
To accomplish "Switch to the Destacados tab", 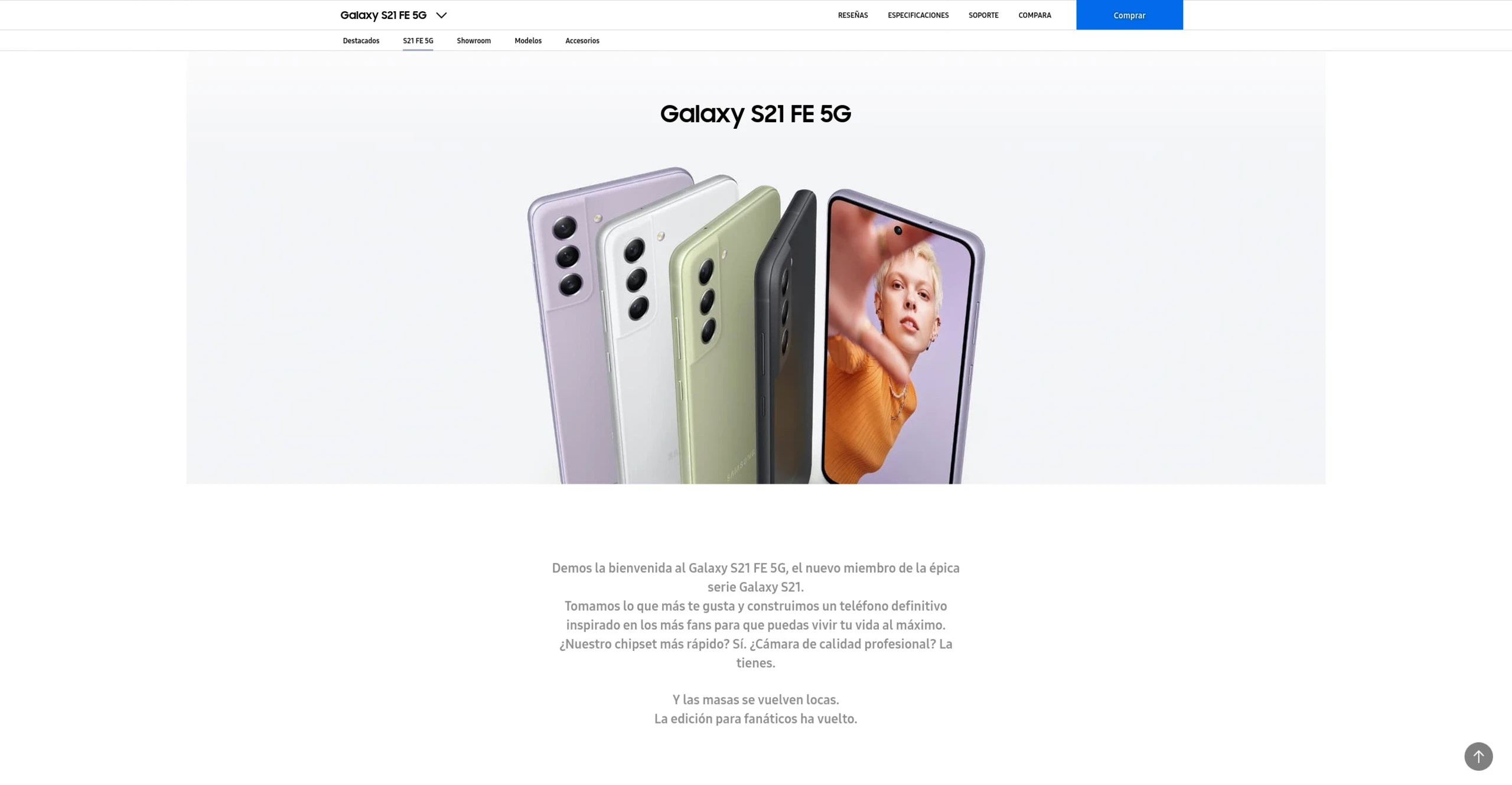I will point(361,41).
